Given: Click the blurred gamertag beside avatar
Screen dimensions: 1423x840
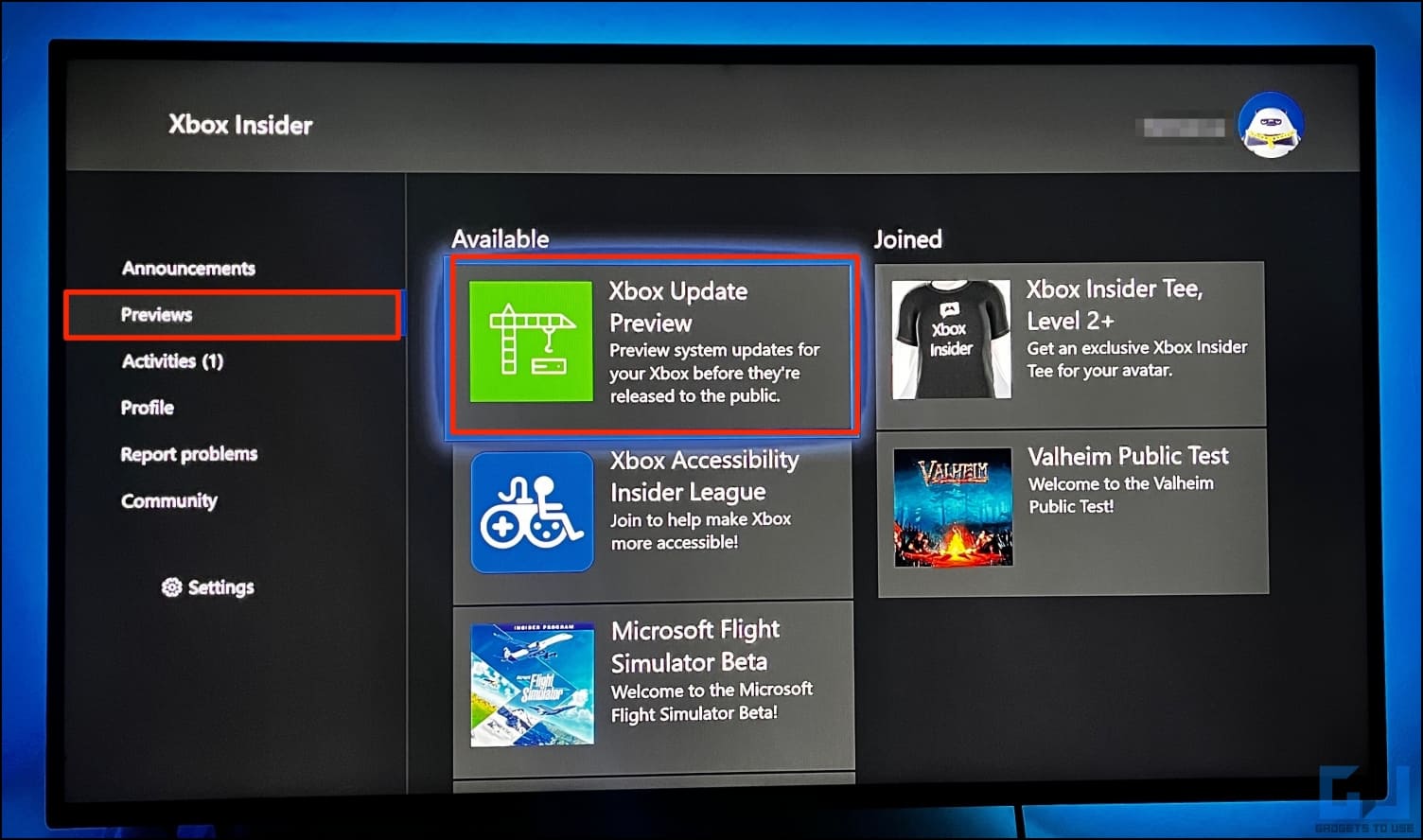Looking at the screenshot, I should point(1184,127).
